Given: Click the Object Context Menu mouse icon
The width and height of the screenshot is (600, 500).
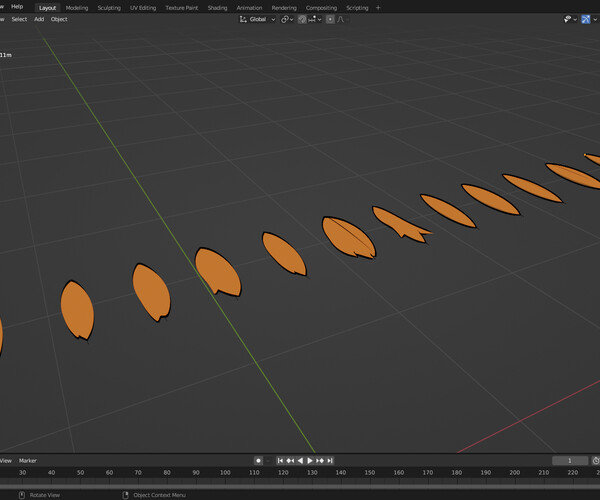Looking at the screenshot, I should point(125,495).
